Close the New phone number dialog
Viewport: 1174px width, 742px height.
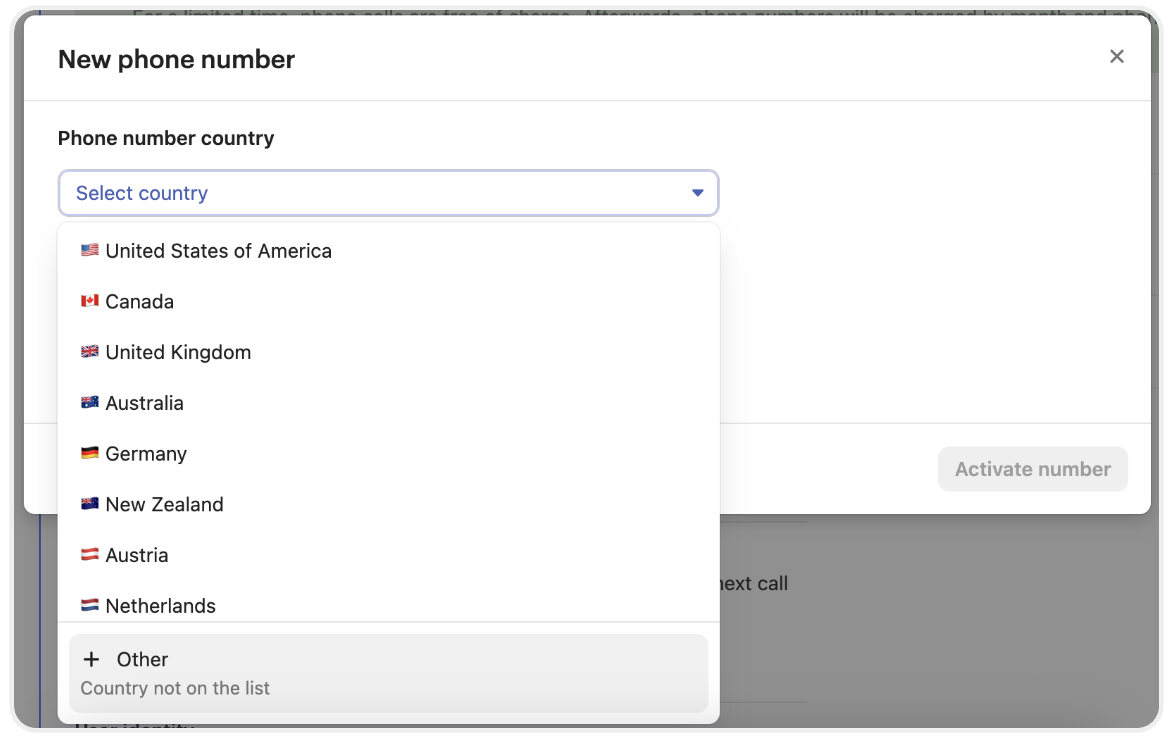click(x=1117, y=57)
